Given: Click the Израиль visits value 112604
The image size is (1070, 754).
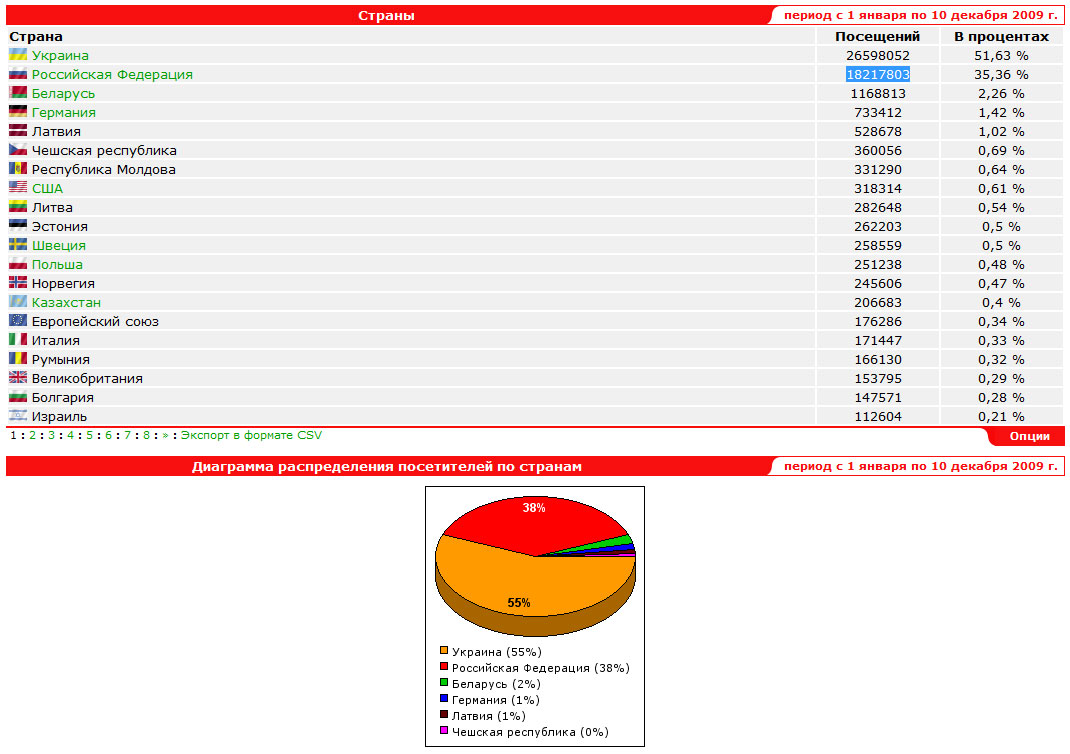Looking at the screenshot, I should tap(878, 416).
